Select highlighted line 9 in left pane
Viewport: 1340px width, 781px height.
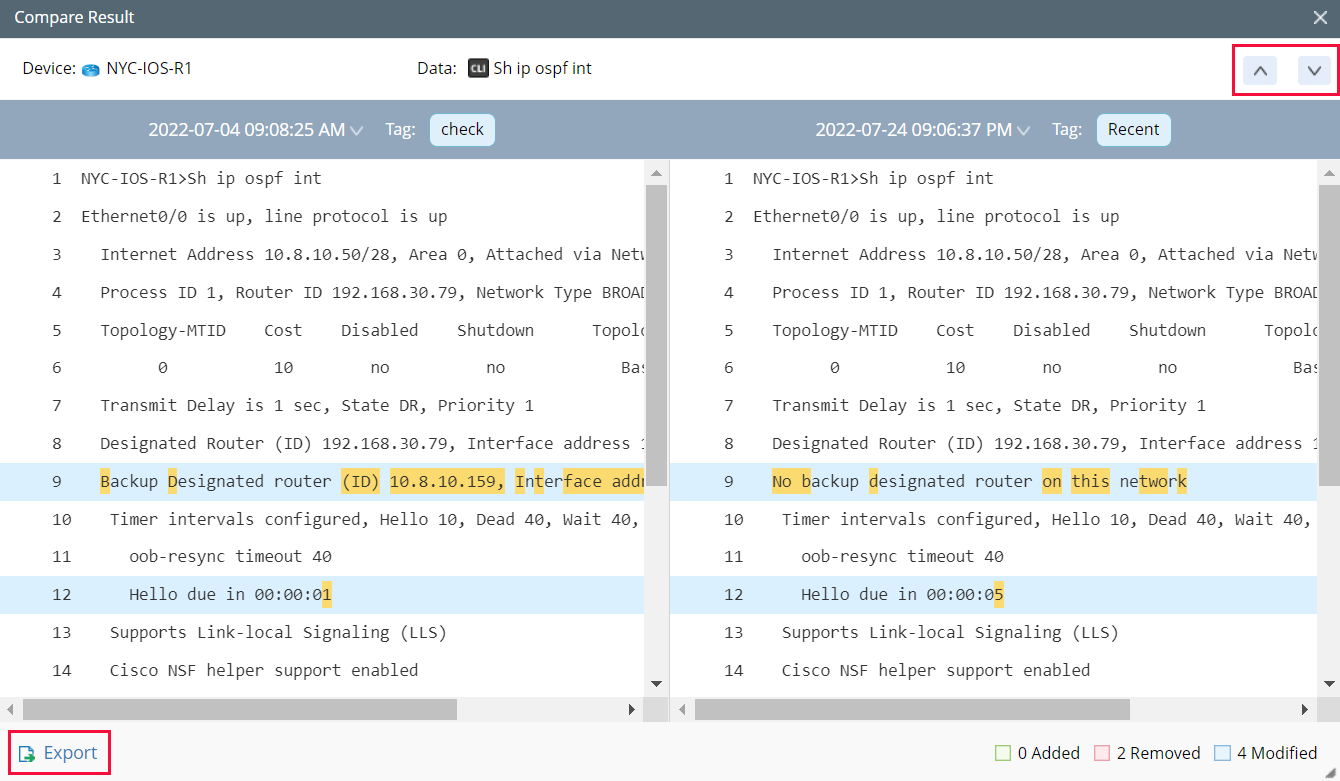pyautogui.click(x=300, y=480)
